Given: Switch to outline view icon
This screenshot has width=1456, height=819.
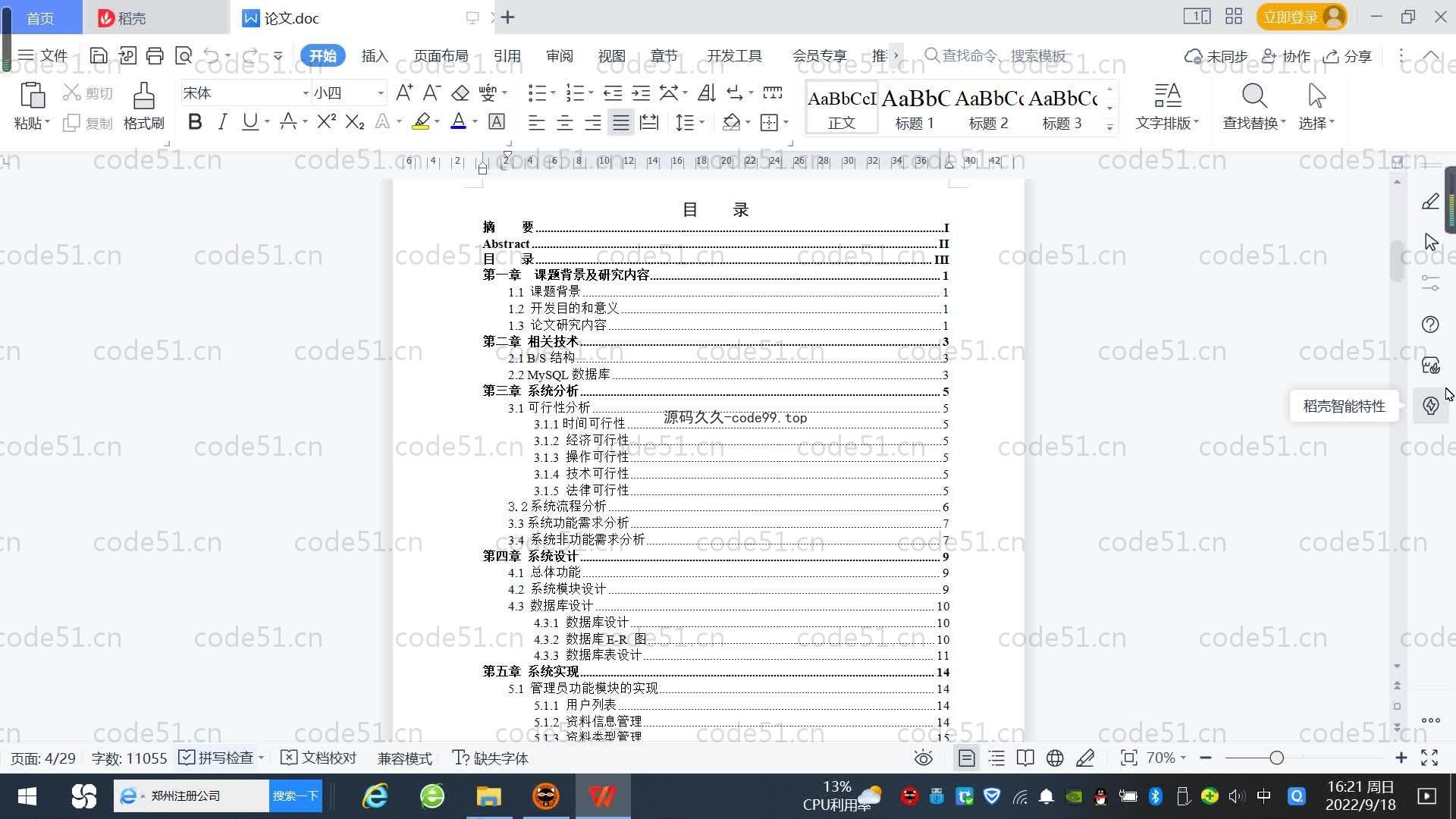Looking at the screenshot, I should click(x=996, y=758).
